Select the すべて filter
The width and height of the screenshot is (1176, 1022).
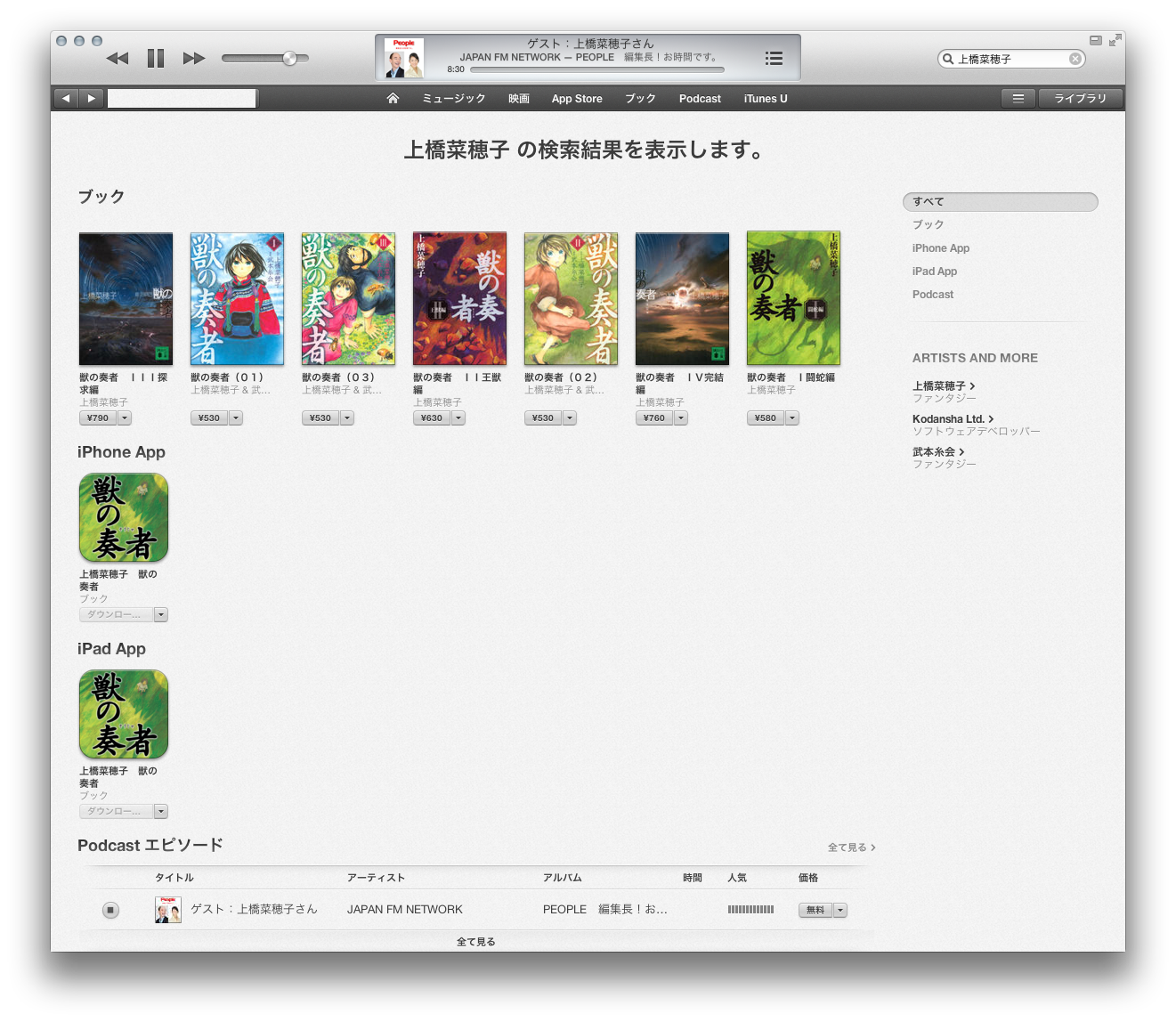[x=1000, y=202]
